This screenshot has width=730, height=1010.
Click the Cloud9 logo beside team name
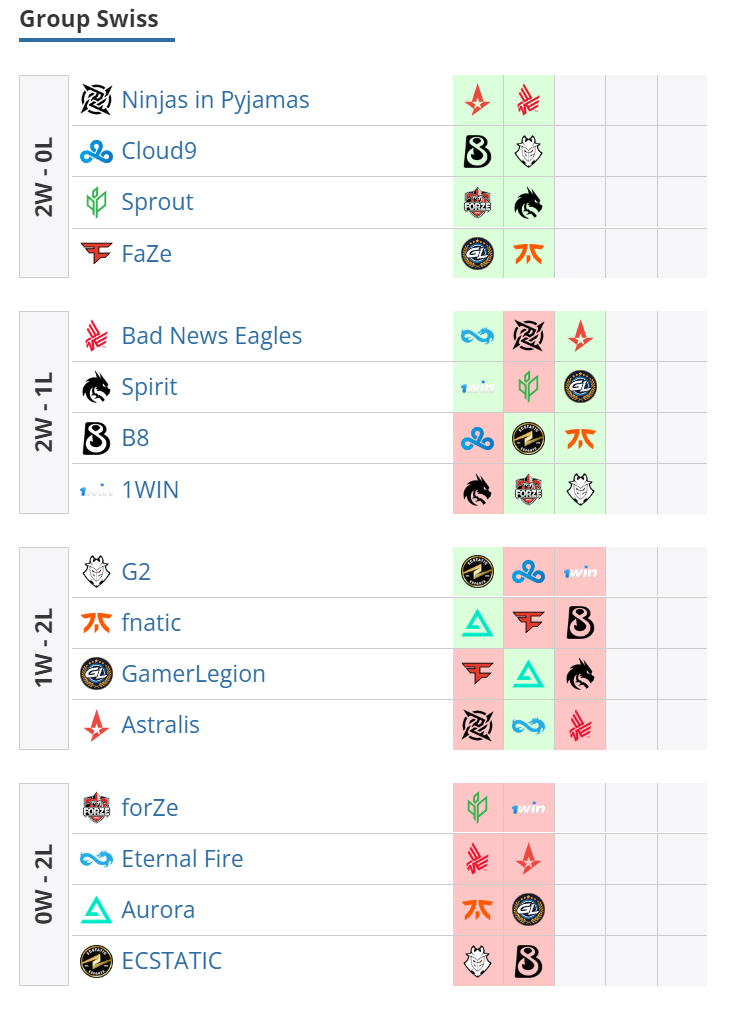(x=97, y=152)
